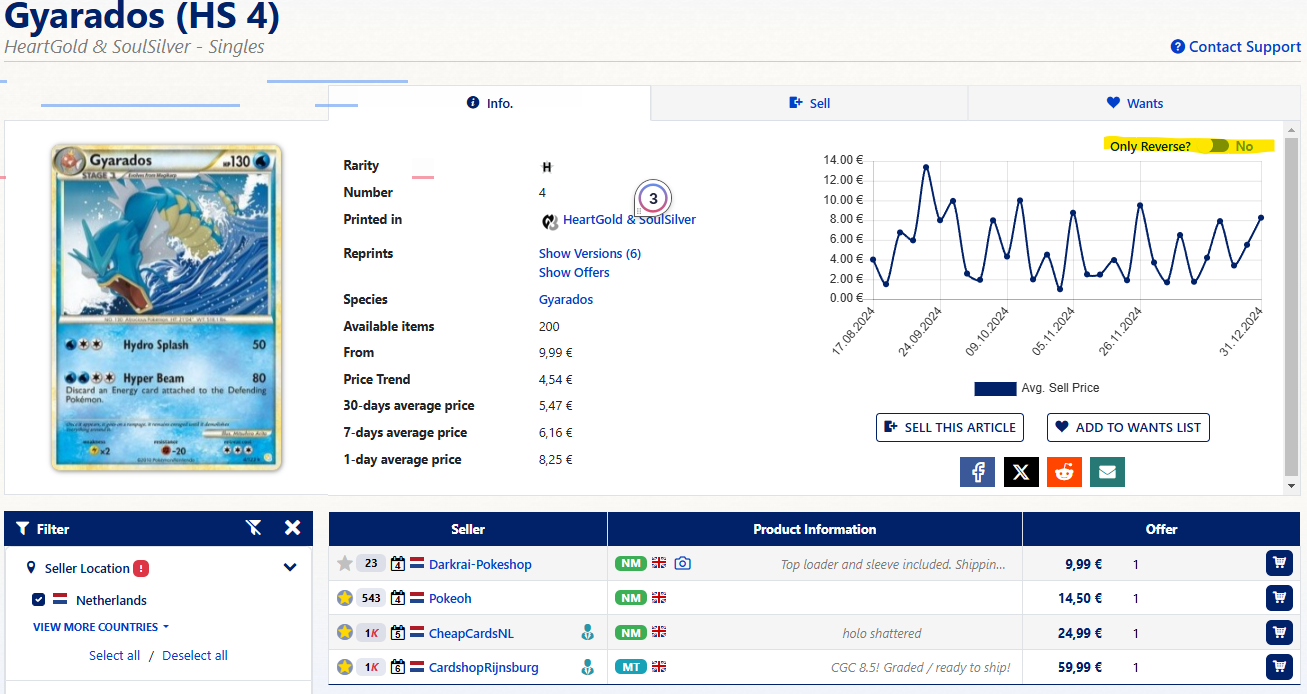Screen dimensions: 1307x694
Task: Share the card on Facebook
Action: pos(977,472)
